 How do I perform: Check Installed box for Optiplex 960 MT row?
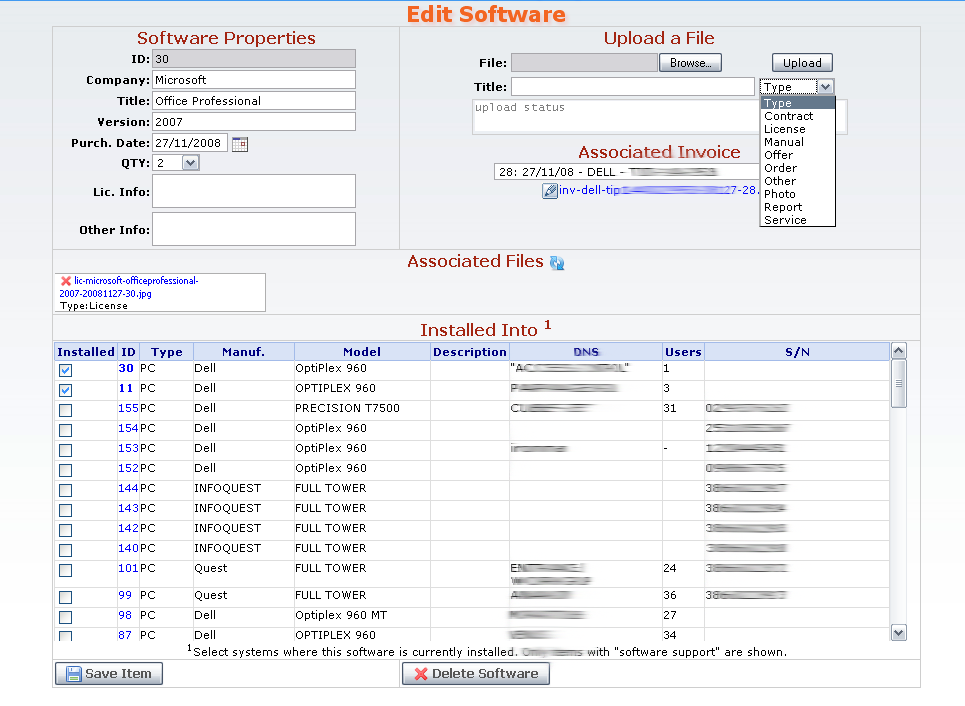click(x=66, y=617)
